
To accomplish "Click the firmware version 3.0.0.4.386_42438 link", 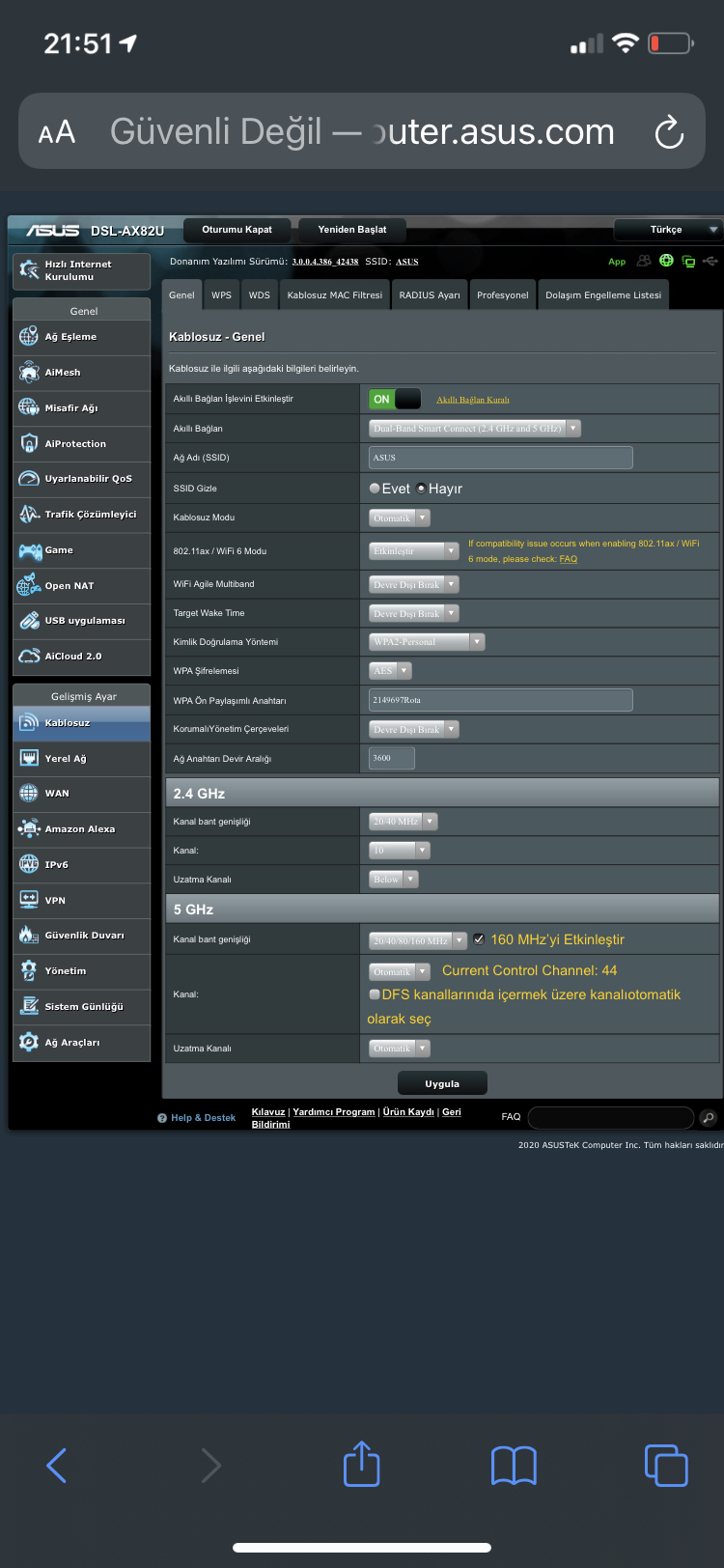I will coord(325,262).
